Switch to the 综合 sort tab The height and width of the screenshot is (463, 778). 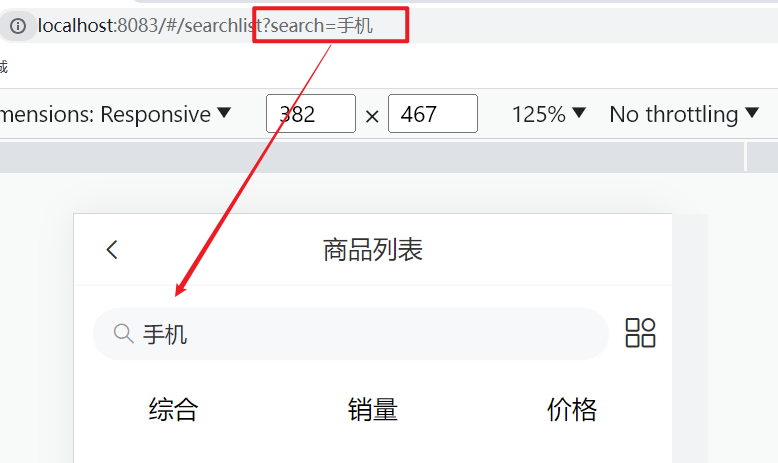click(x=173, y=409)
